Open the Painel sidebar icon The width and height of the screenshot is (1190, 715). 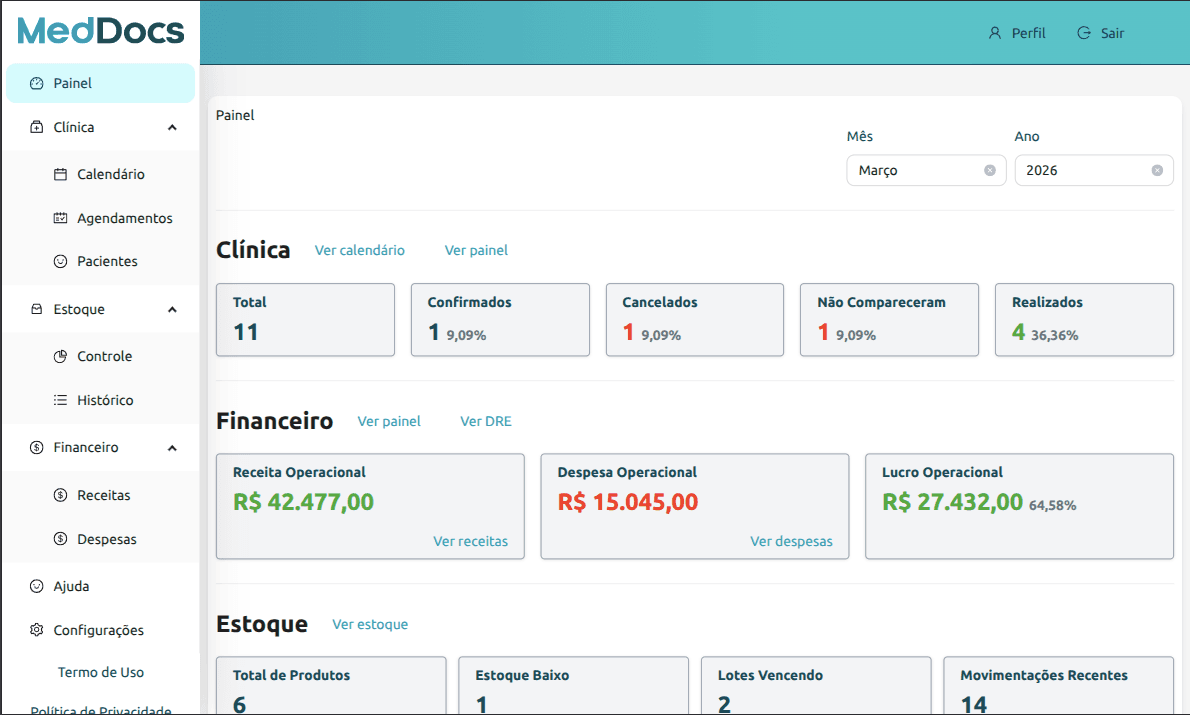[x=35, y=83]
